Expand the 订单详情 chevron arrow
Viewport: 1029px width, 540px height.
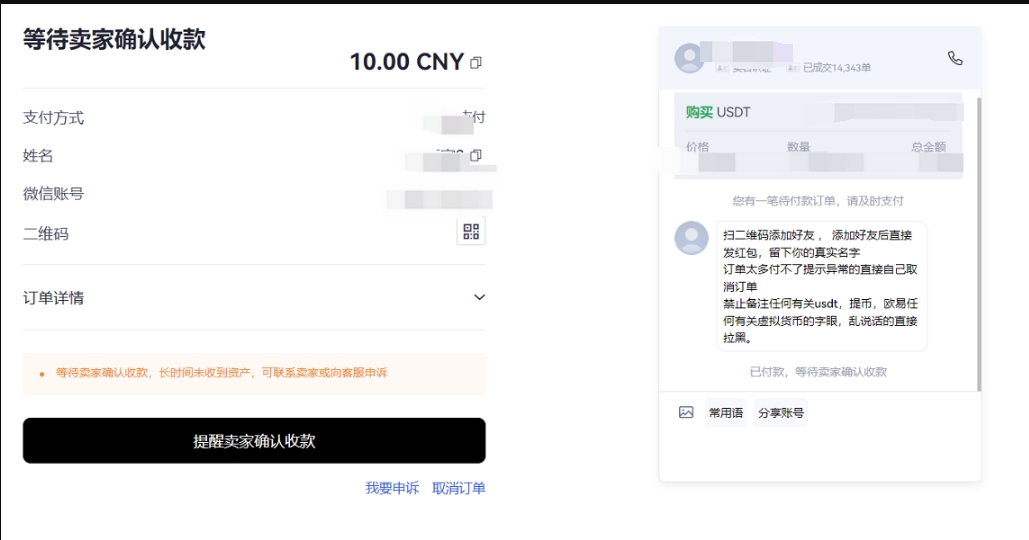click(x=479, y=297)
